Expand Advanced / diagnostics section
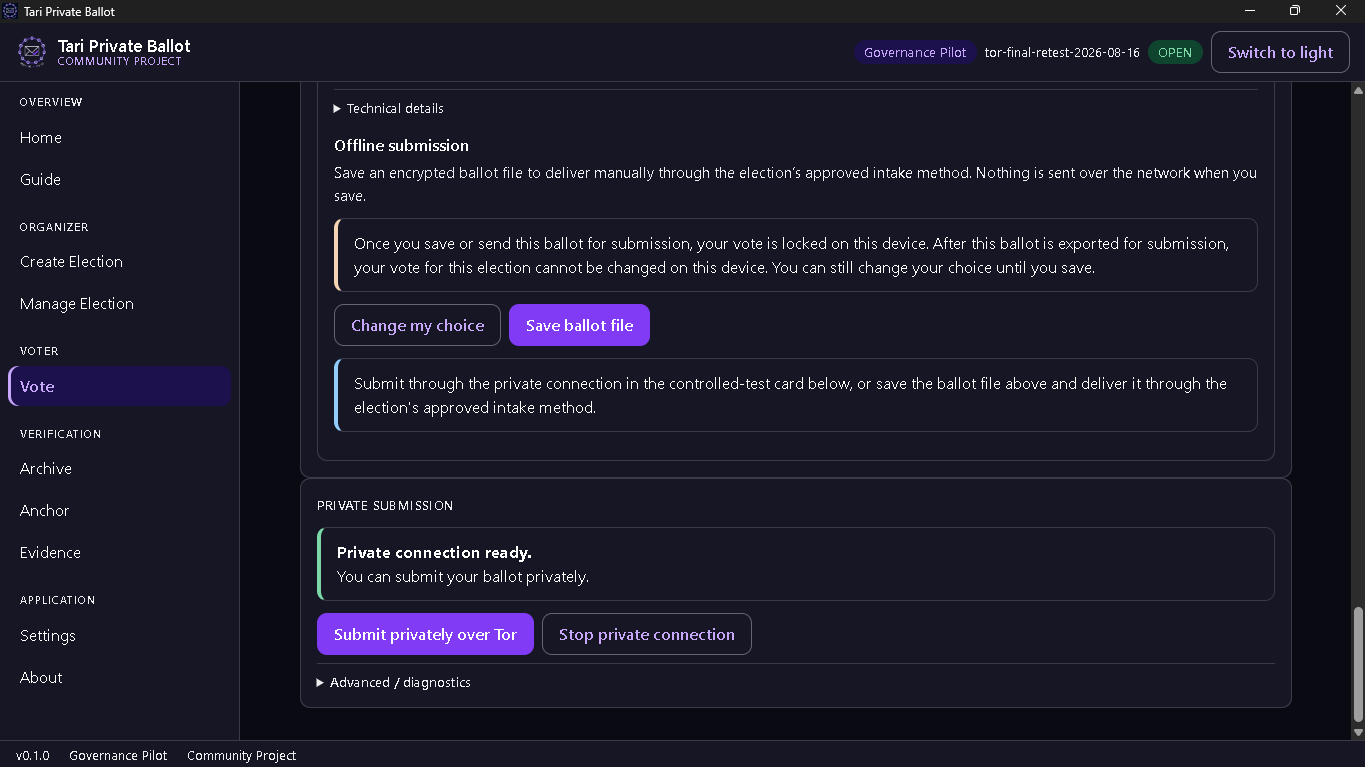 pos(394,682)
